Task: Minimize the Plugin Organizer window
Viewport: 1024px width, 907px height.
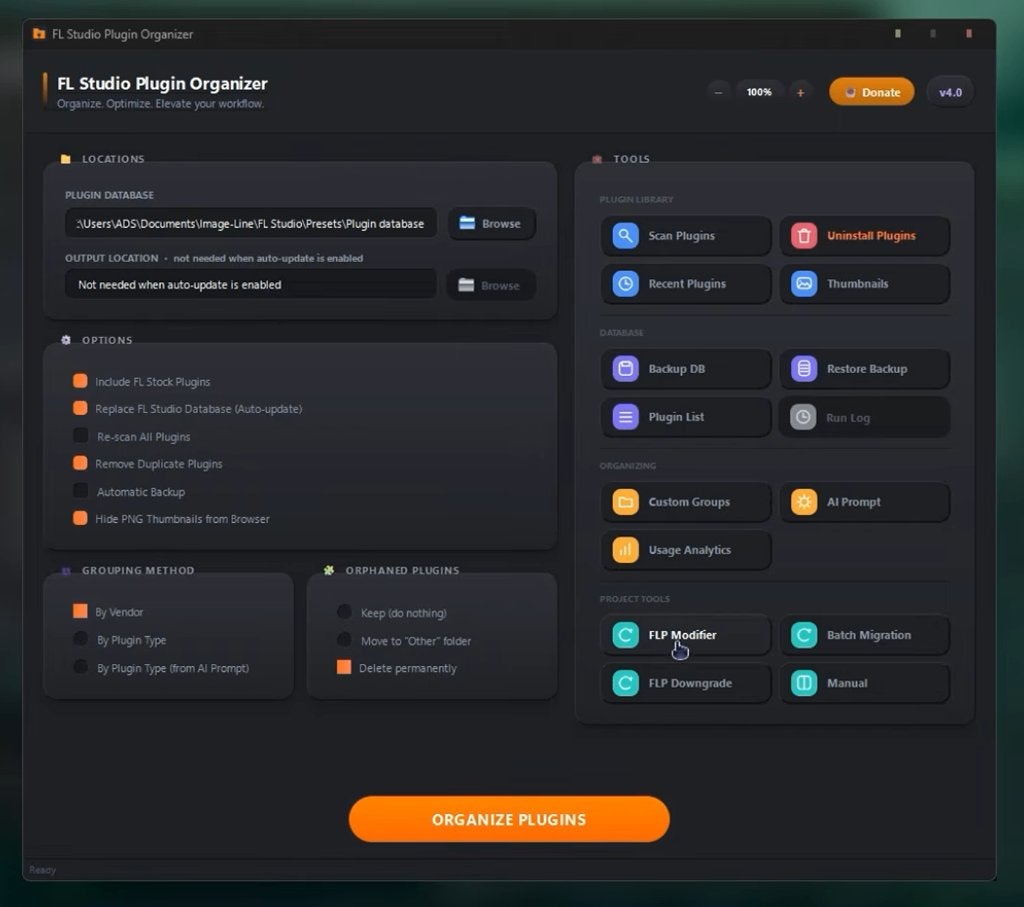Action: pos(898,34)
